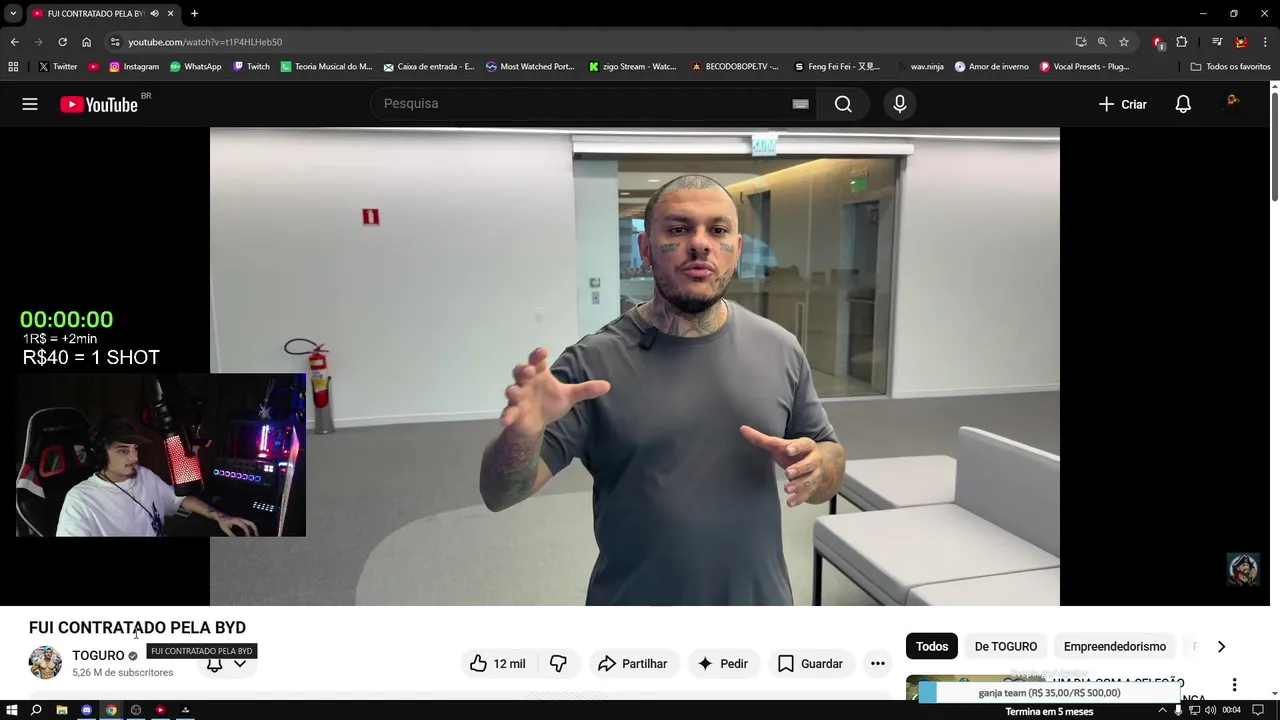Select the Todos filter chip
This screenshot has width=1280, height=720.
932,647
